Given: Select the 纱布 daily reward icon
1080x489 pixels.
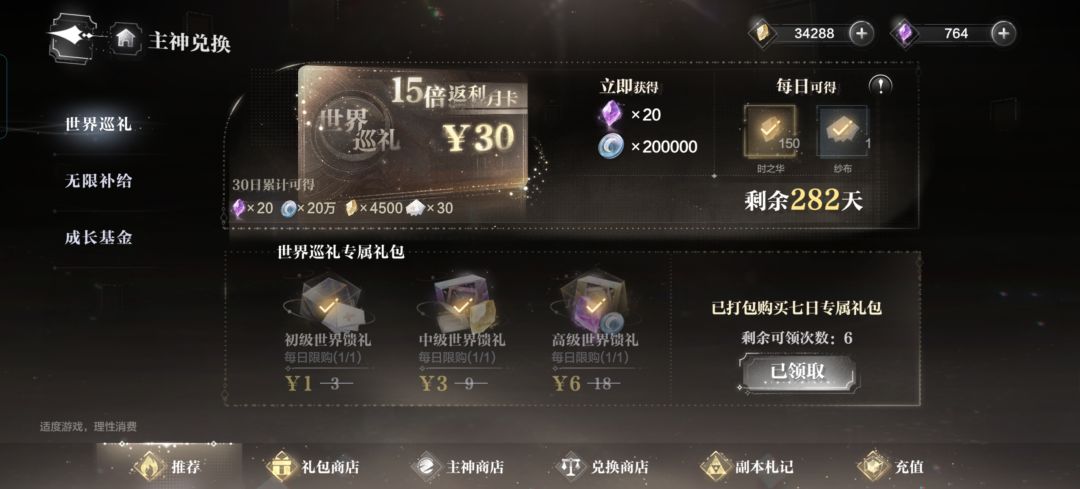Looking at the screenshot, I should click(842, 131).
